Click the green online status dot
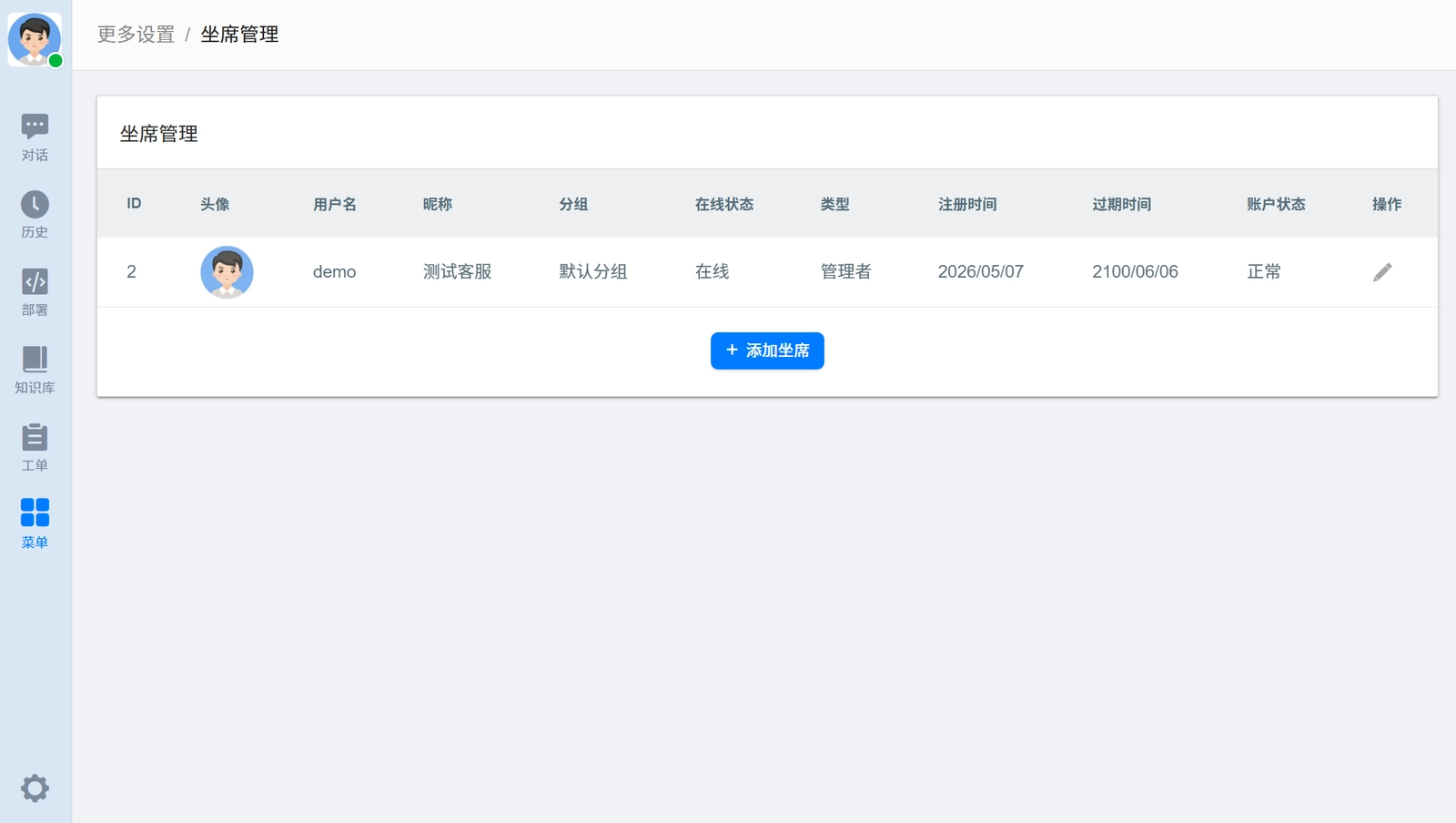Image resolution: width=1456 pixels, height=823 pixels. tap(56, 61)
